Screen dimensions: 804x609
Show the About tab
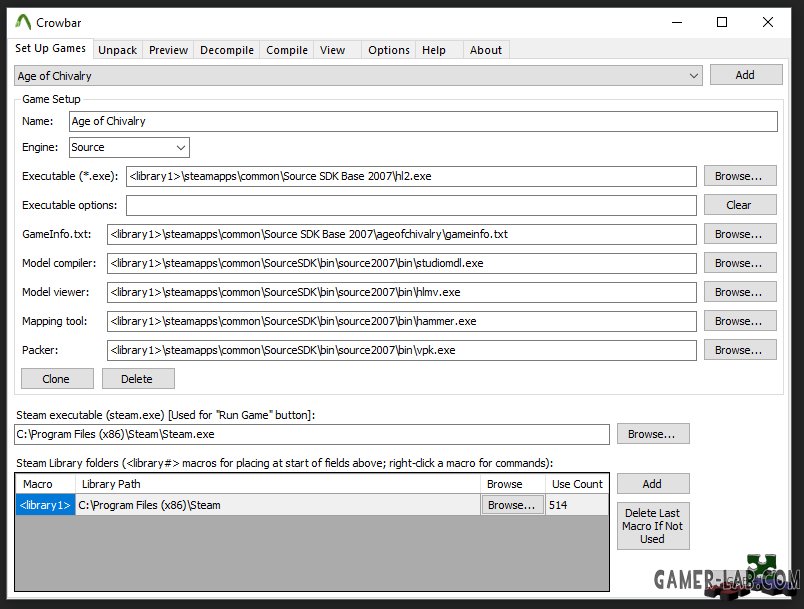pos(486,50)
